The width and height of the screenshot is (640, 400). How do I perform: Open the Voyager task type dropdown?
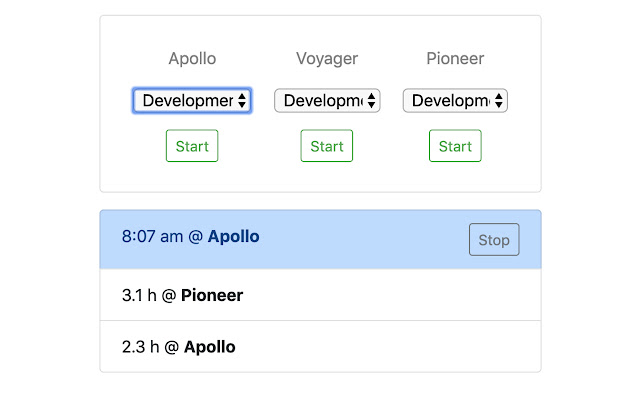point(327,101)
